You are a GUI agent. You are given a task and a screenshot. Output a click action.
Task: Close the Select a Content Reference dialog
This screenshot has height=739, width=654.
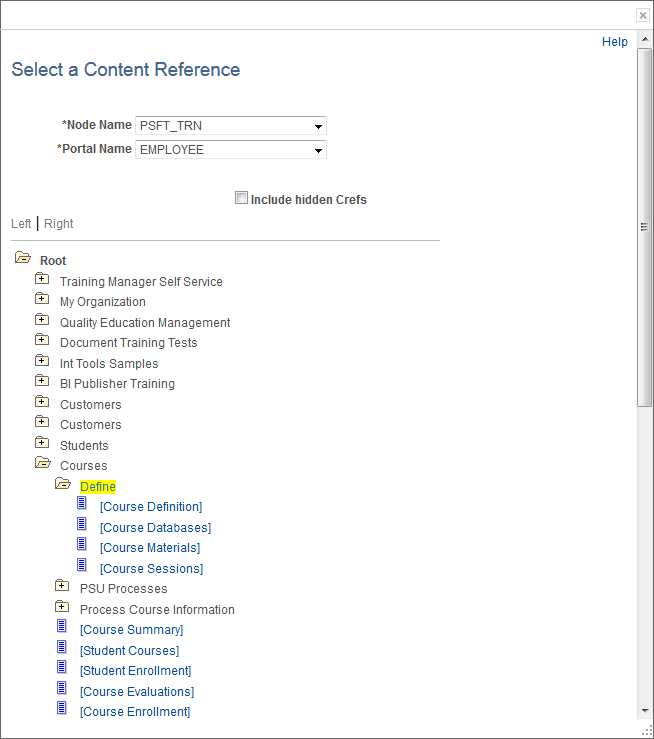(x=643, y=16)
